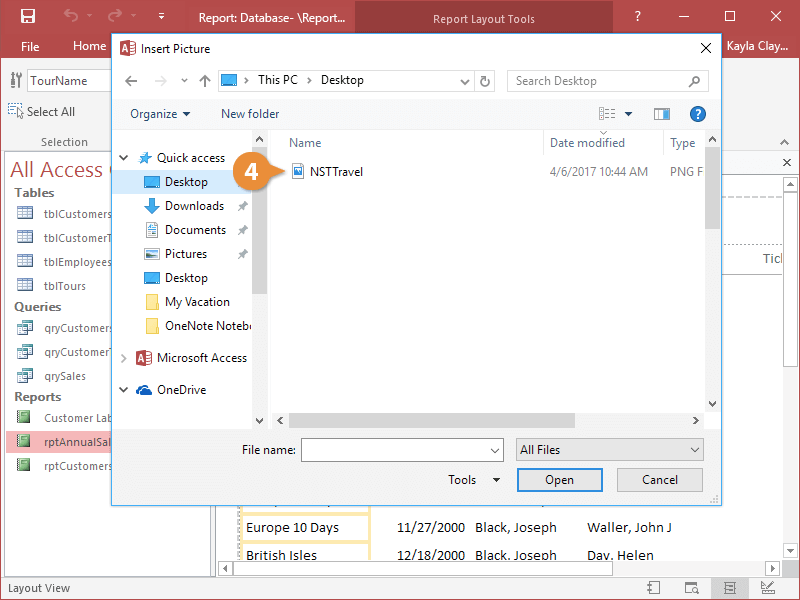
Task: Switch to Design View in status bar
Action: pyautogui.click(x=767, y=588)
